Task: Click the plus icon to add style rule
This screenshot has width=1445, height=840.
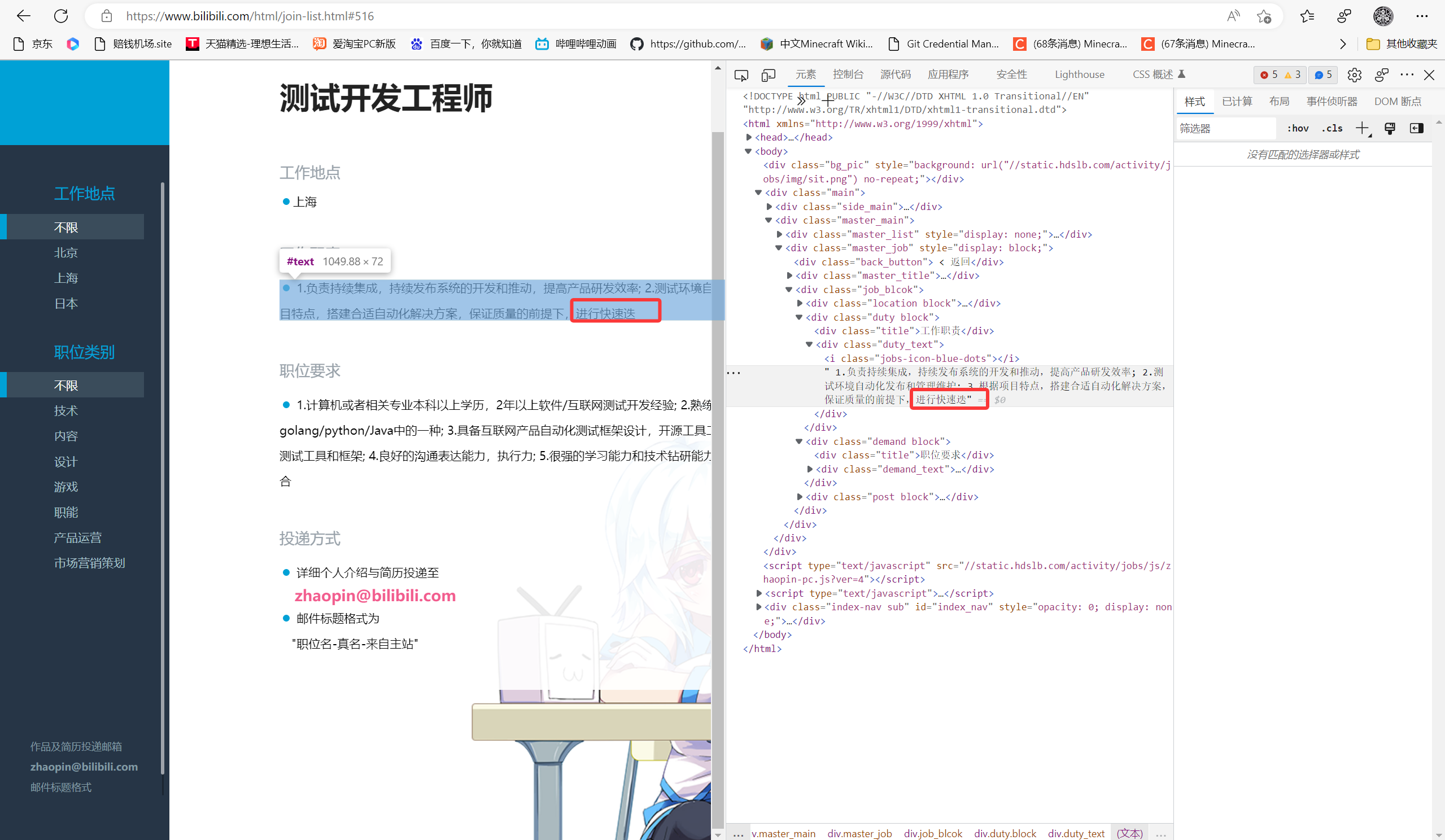Action: coord(1363,128)
